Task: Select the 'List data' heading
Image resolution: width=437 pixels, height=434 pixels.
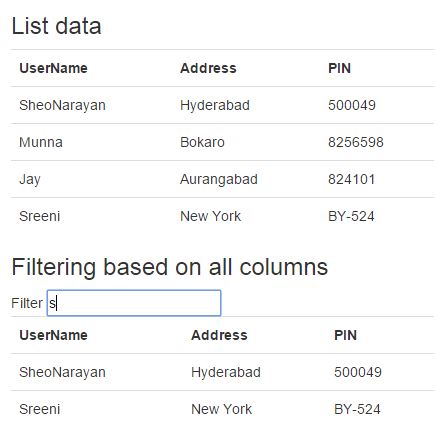Action: tap(56, 26)
